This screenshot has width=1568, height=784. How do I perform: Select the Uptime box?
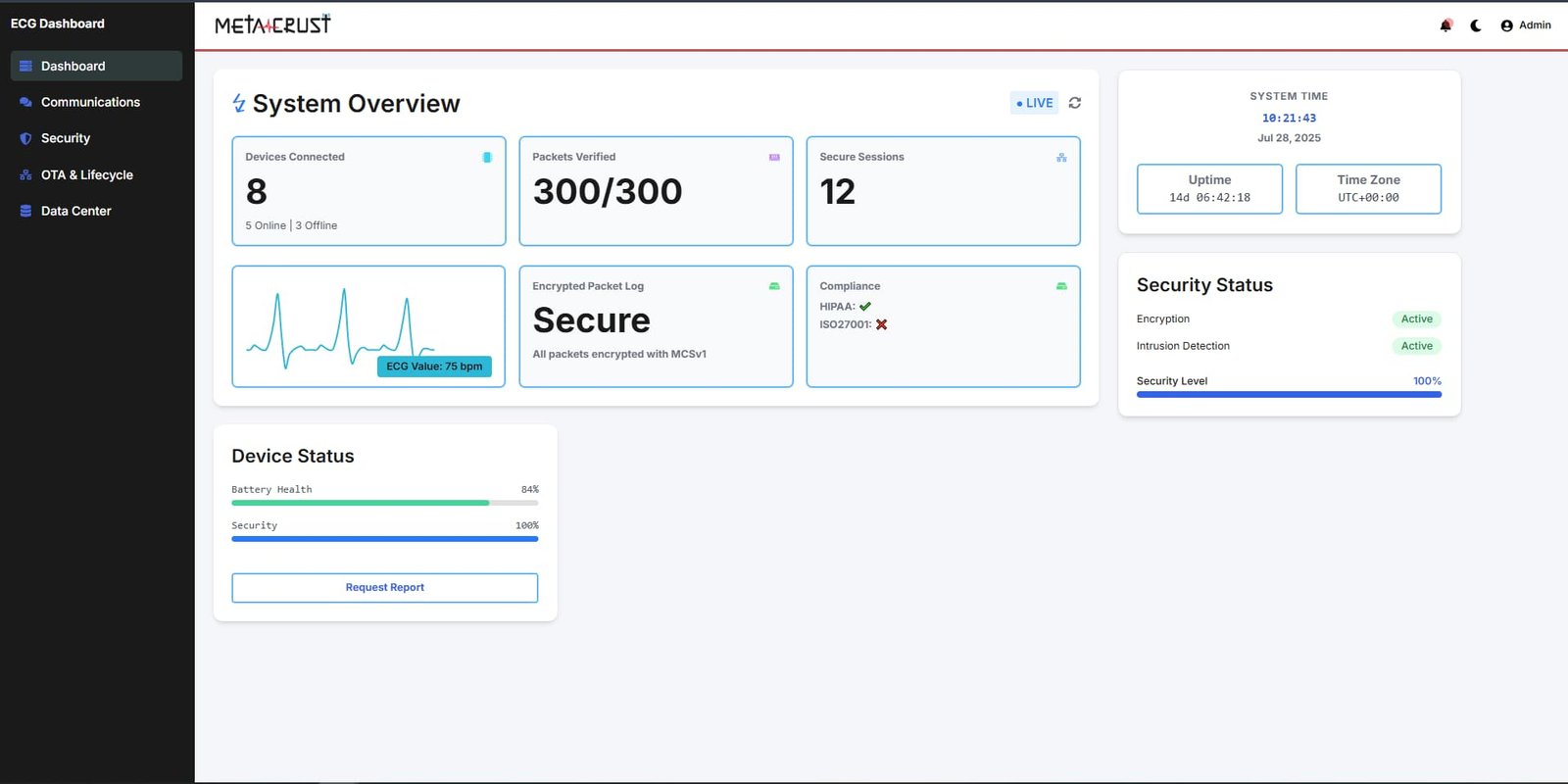pos(1209,188)
